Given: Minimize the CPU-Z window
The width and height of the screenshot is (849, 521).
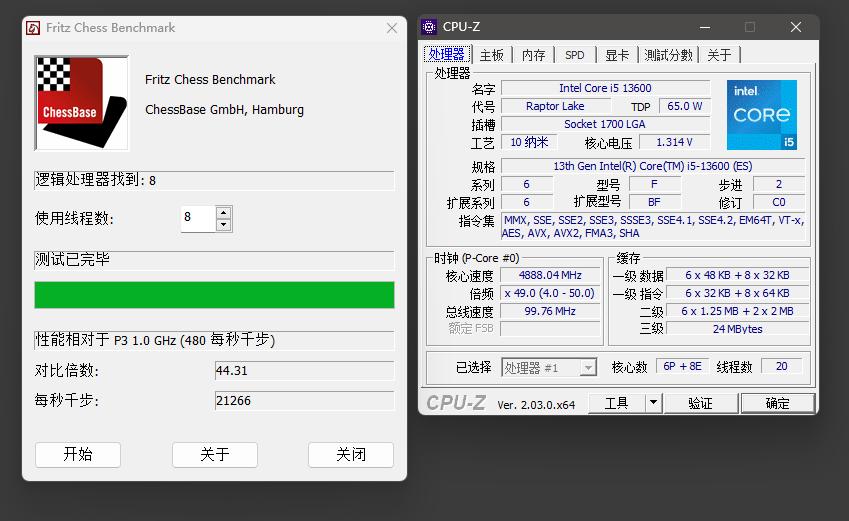Looking at the screenshot, I should (x=704, y=27).
